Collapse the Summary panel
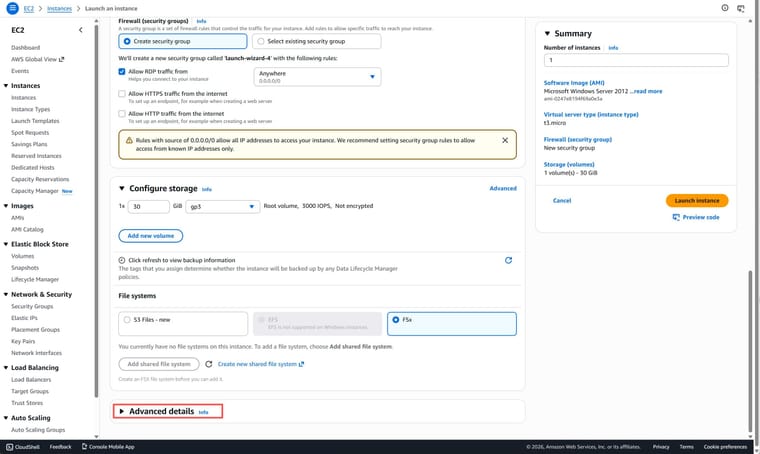The height and width of the screenshot is (454, 760). click(x=547, y=33)
